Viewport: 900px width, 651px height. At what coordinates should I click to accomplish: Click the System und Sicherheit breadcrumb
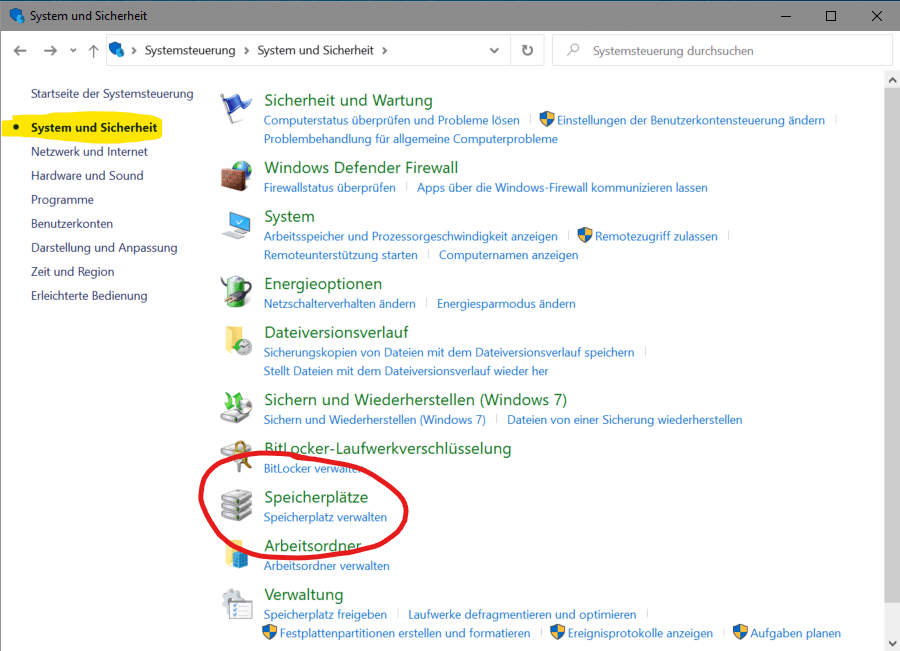pos(315,51)
